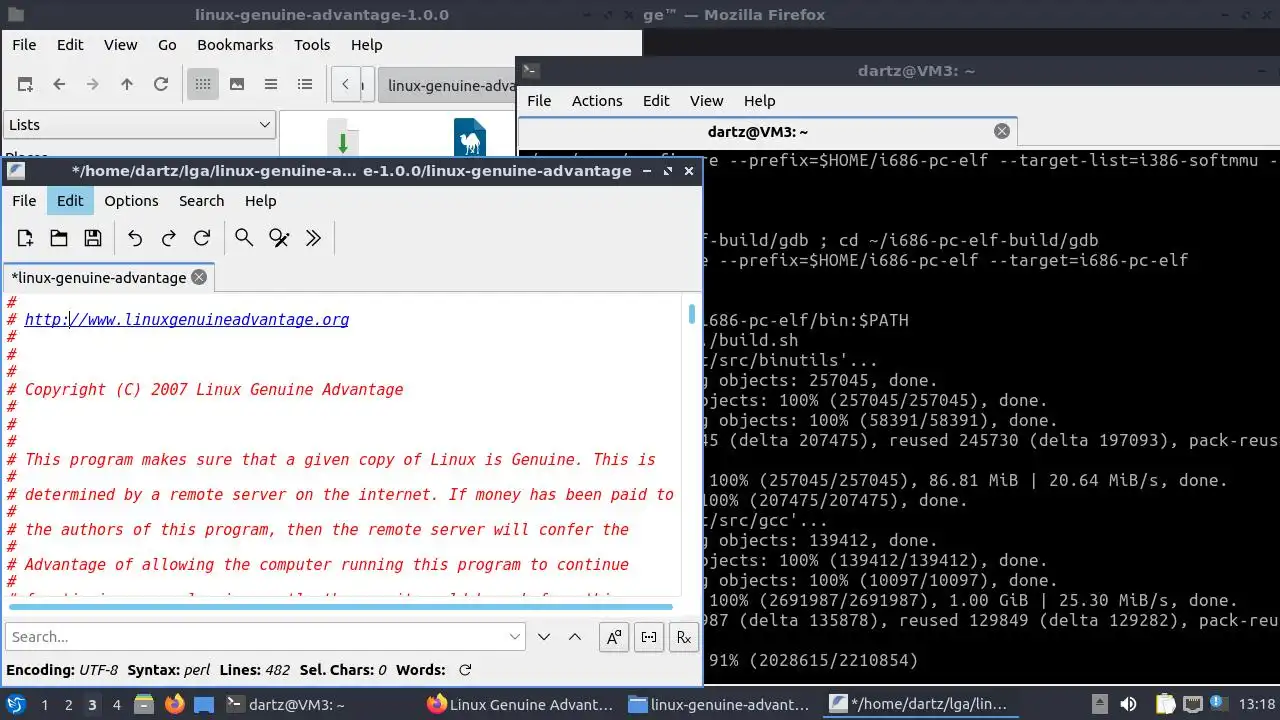The height and width of the screenshot is (720, 1280).
Task: Click the horizontal scrollbar in the editor
Action: point(340,607)
